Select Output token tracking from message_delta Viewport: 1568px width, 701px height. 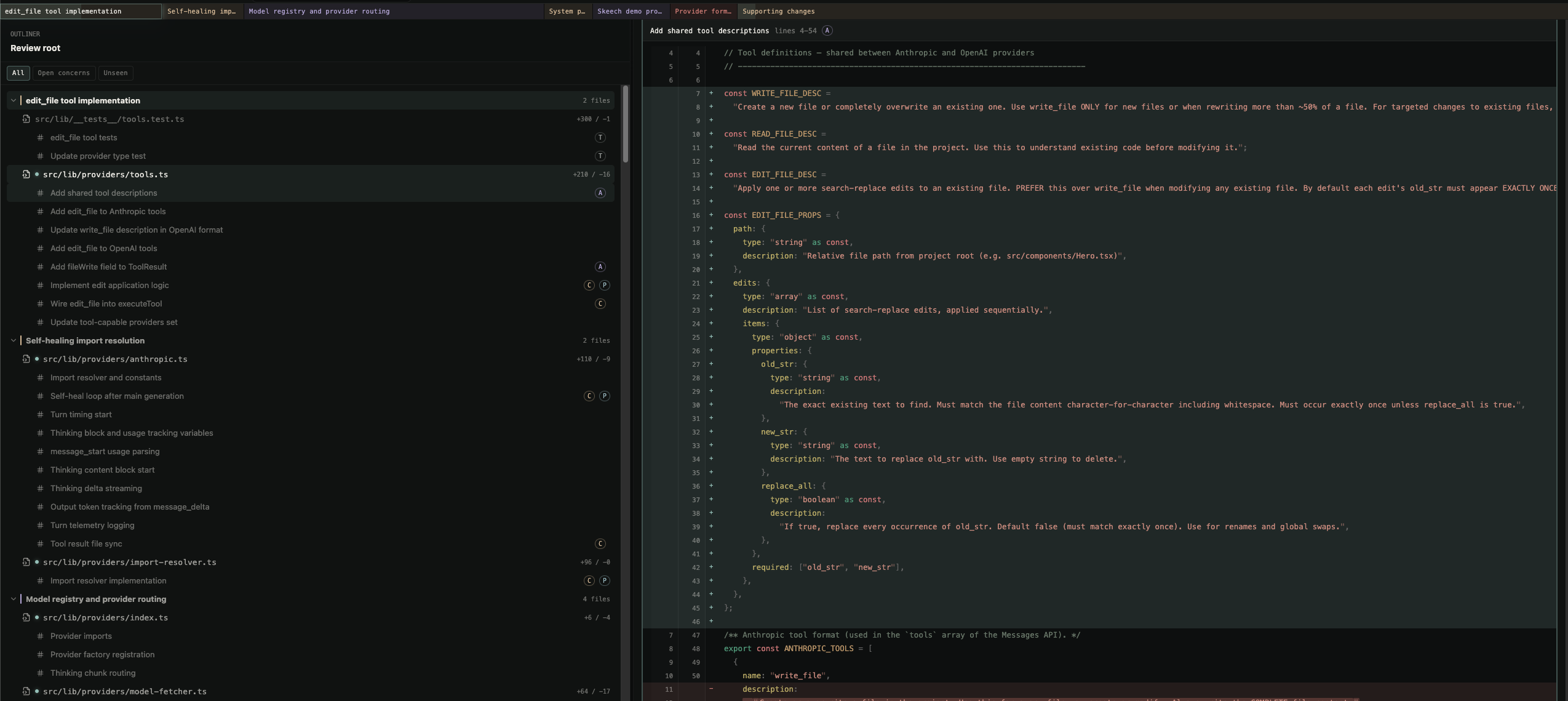tap(311, 507)
